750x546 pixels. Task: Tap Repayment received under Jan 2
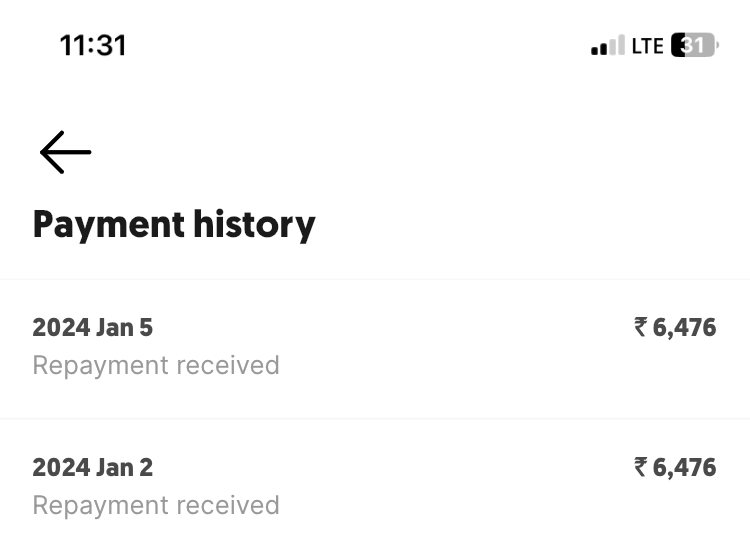[x=156, y=505]
